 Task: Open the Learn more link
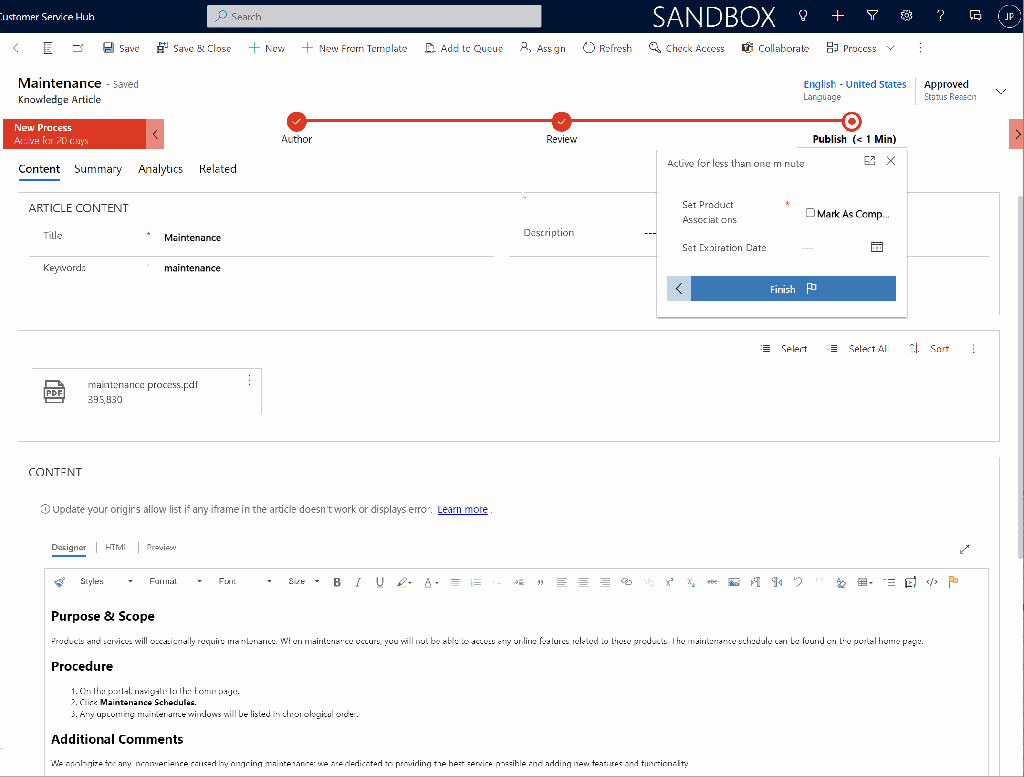pyautogui.click(x=462, y=509)
